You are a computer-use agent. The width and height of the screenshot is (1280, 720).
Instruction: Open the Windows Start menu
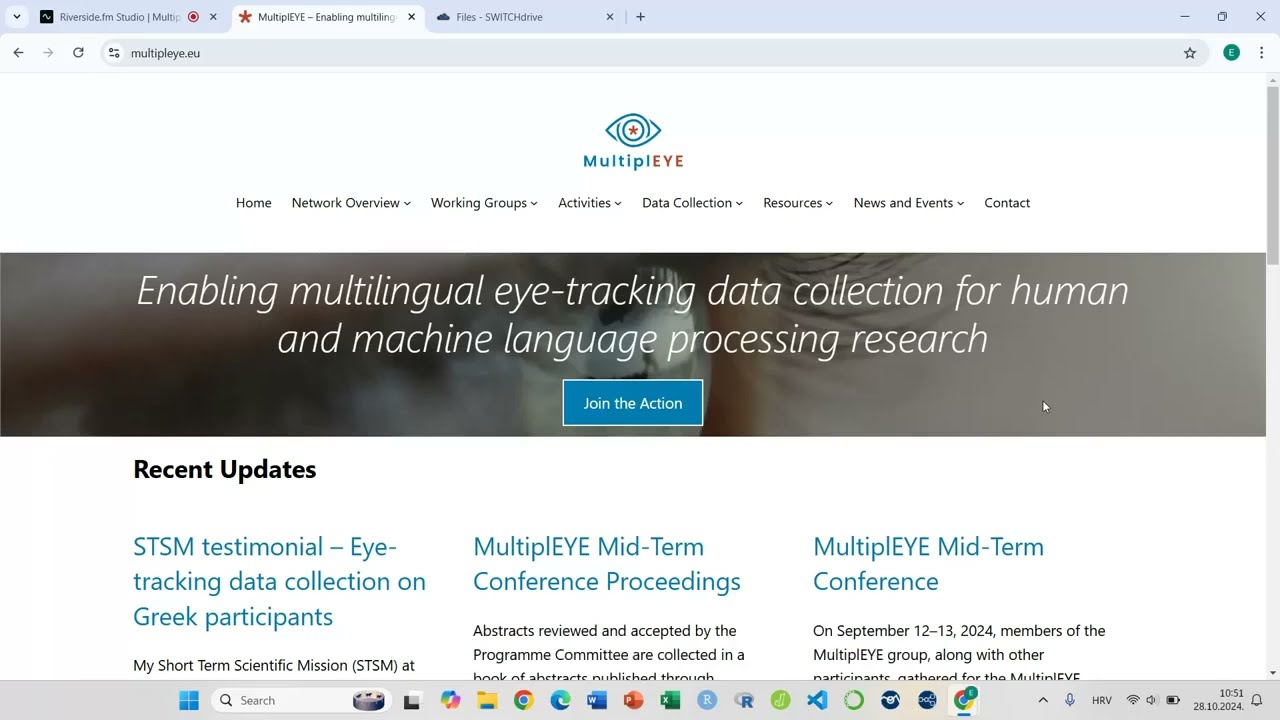(x=189, y=700)
